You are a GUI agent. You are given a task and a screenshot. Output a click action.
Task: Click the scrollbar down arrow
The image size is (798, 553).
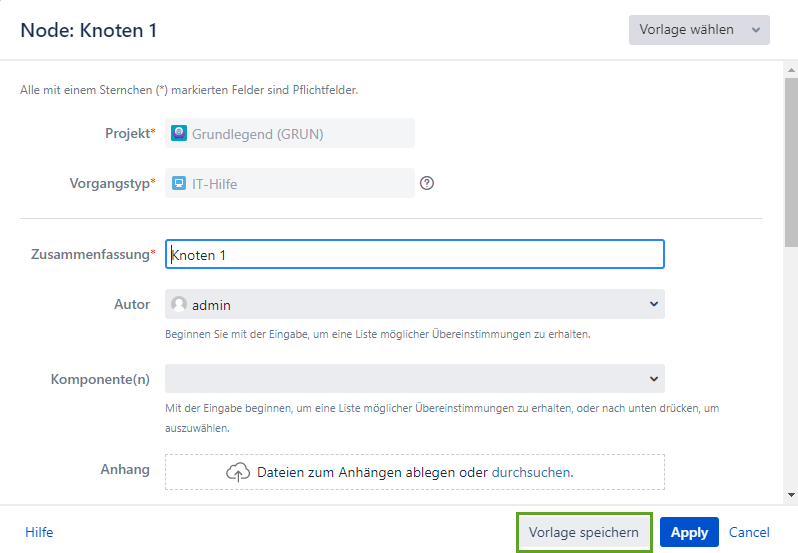pos(791,494)
